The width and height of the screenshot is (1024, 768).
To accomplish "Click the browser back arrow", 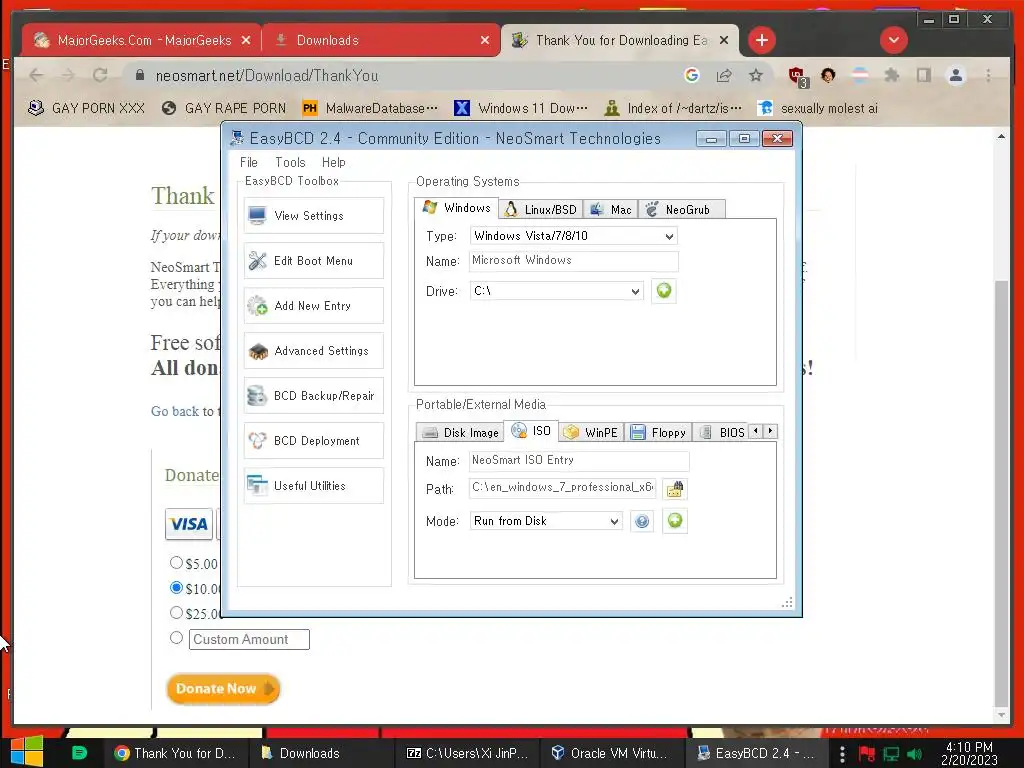I will [x=37, y=76].
